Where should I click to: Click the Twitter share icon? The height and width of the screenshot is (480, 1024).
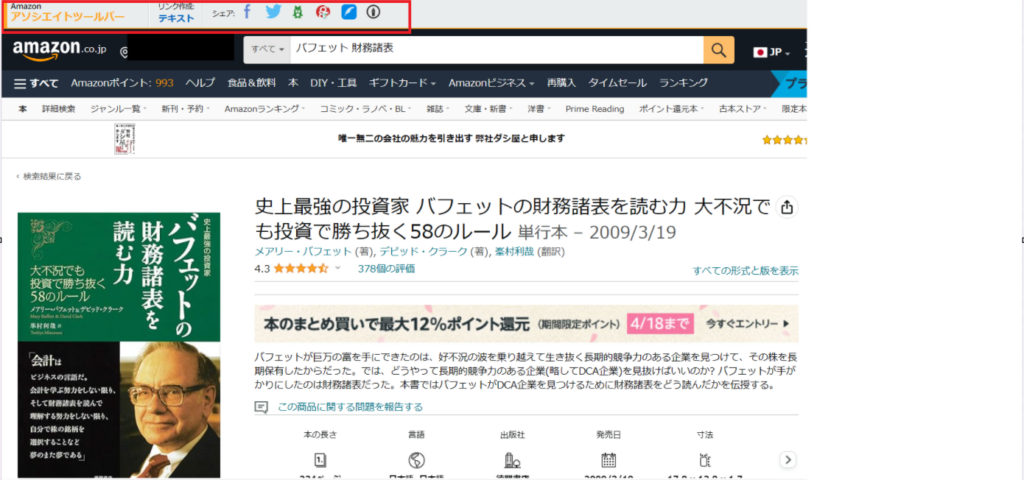coord(272,13)
